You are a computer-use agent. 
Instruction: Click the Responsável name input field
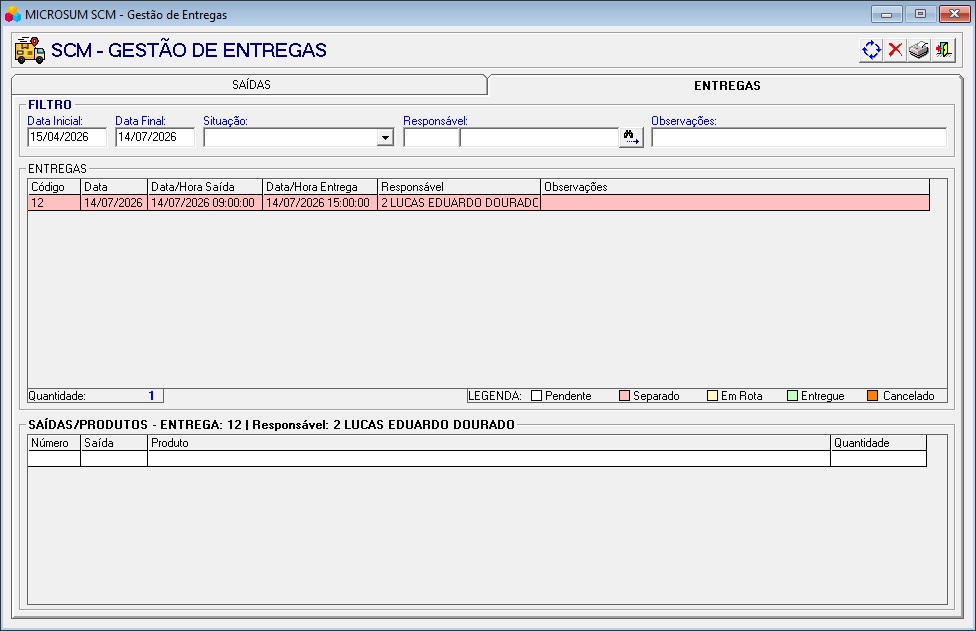click(539, 138)
